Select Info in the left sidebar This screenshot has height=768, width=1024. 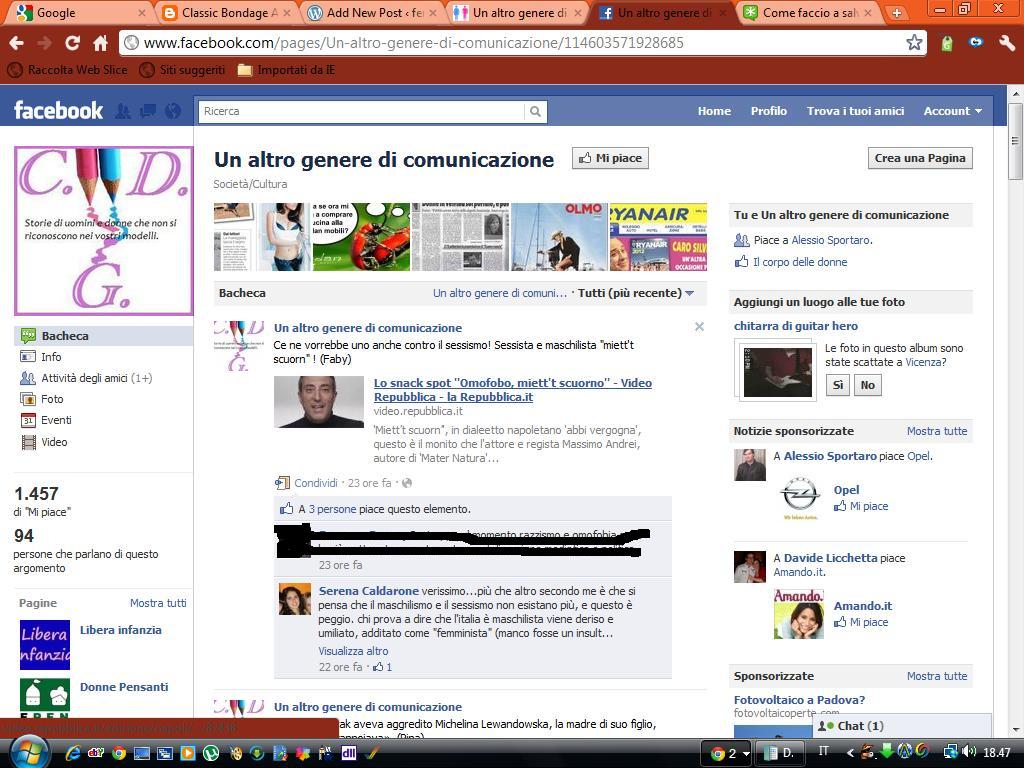coord(51,357)
